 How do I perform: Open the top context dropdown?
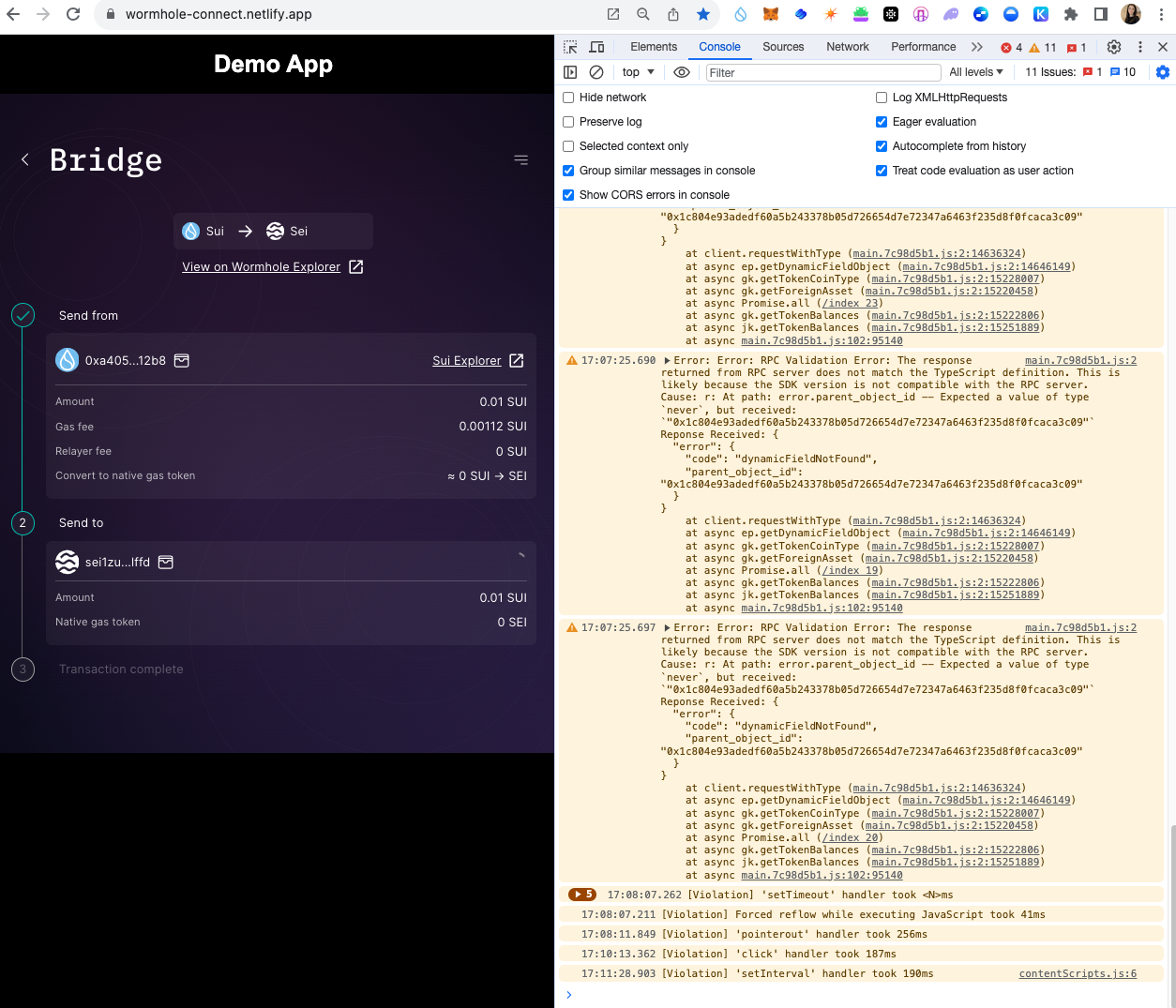coord(637,72)
